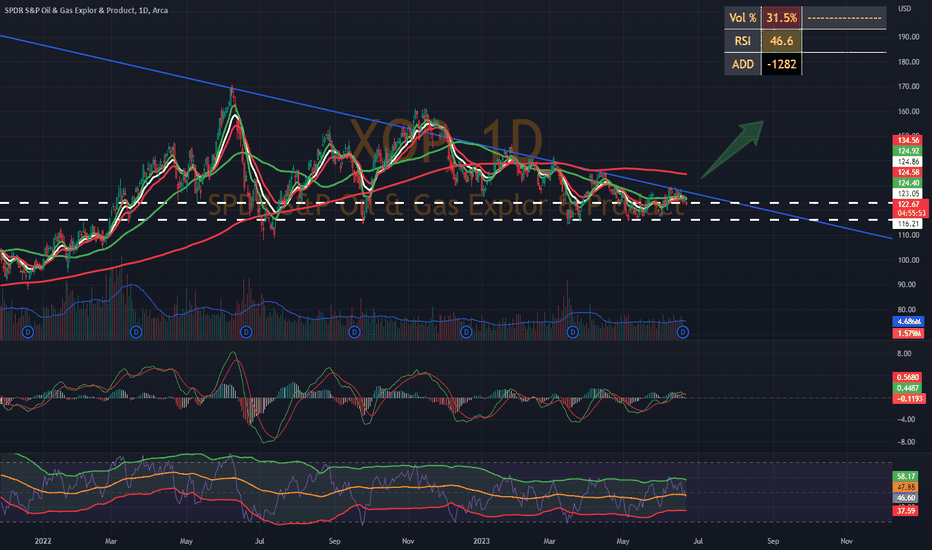The image size is (932, 550).
Task: Click the dividend marker just before the 2022 label
Action: coord(27,332)
